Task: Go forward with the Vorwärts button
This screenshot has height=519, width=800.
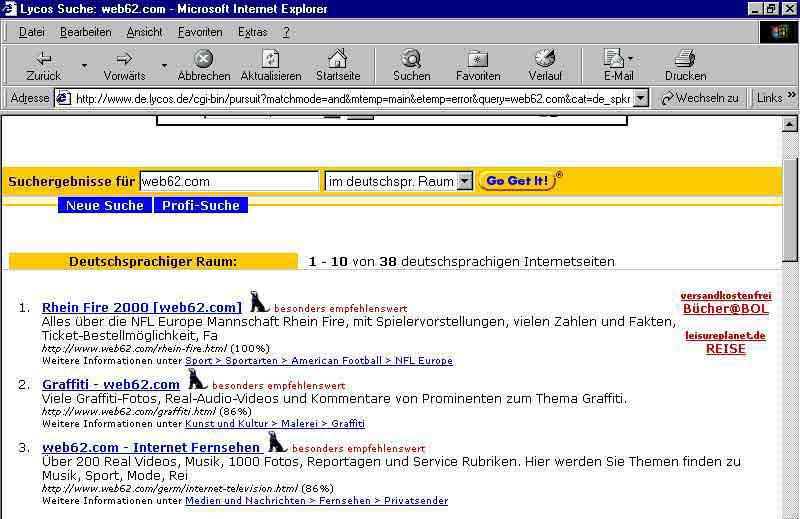Action: point(124,65)
